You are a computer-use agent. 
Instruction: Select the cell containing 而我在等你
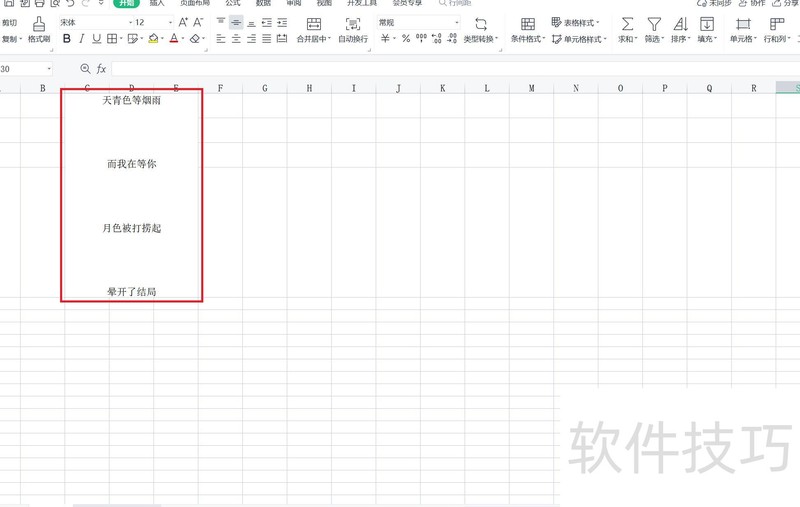pos(132,164)
